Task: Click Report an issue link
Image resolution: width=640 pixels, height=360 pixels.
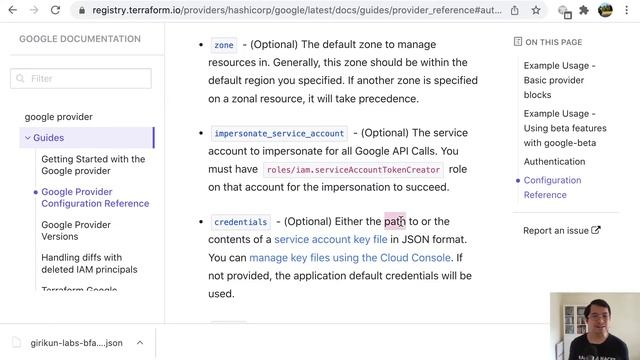Action: pyautogui.click(x=561, y=231)
